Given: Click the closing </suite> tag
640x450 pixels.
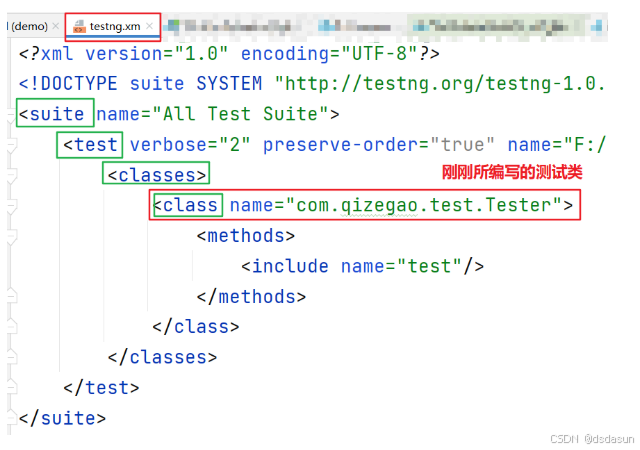Looking at the screenshot, I should pyautogui.click(x=62, y=418).
